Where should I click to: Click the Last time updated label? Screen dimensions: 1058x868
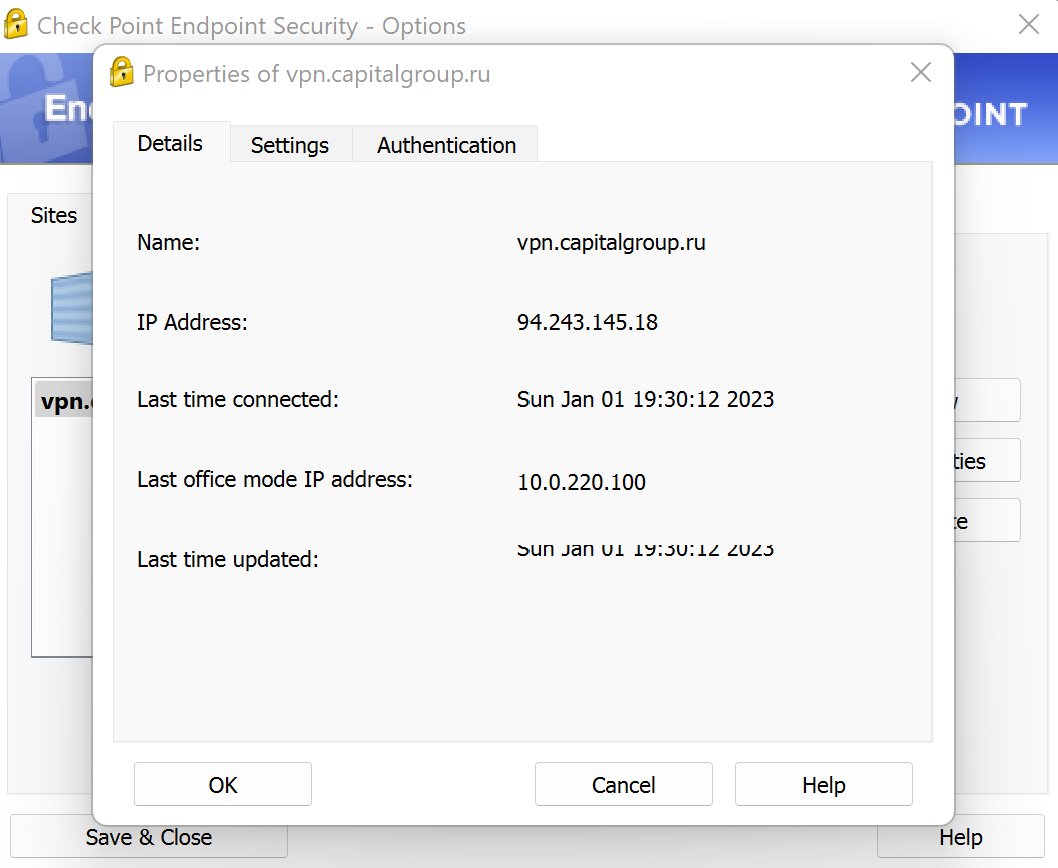227,559
